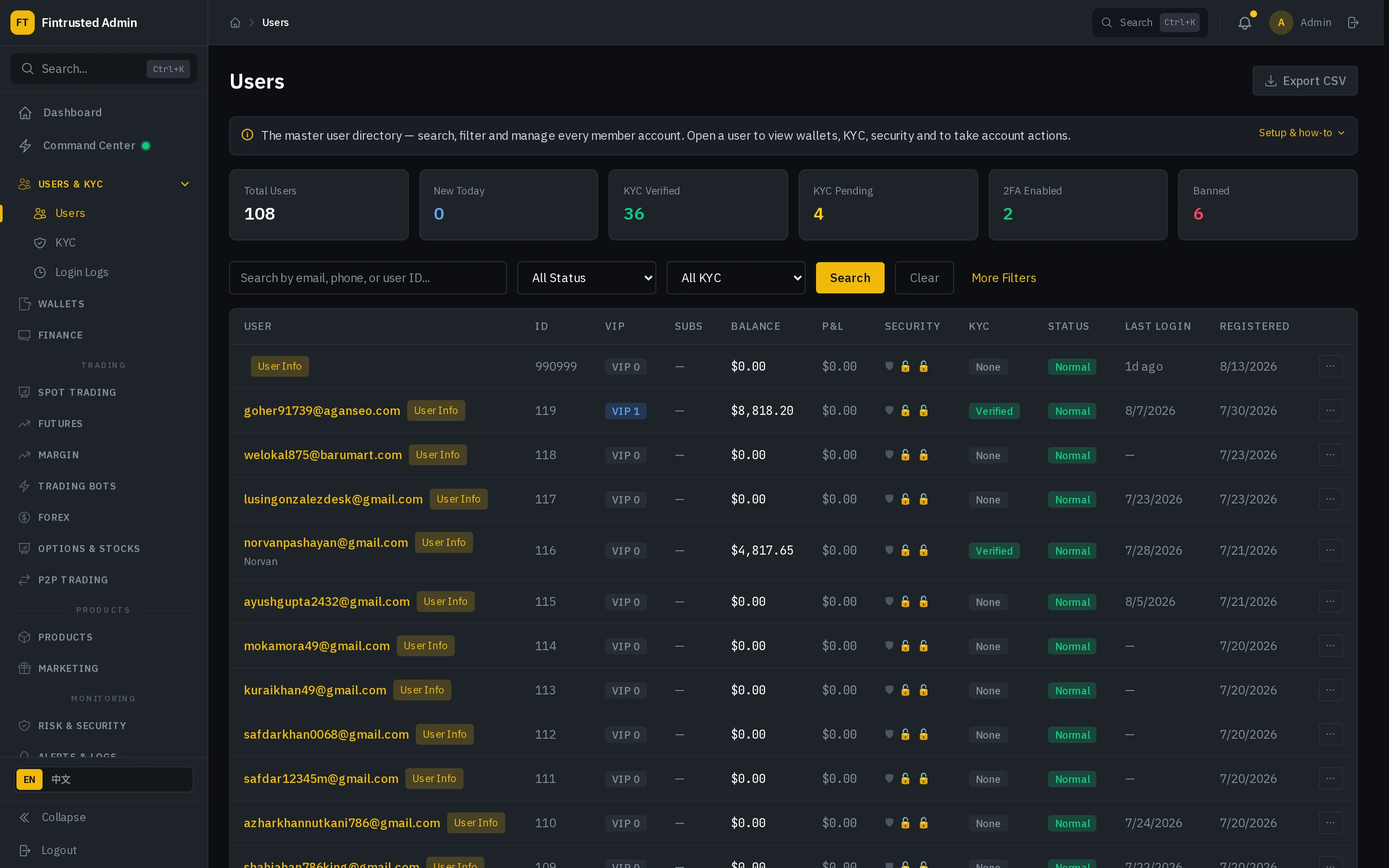Open Spot Trading section
The image size is (1389, 868).
click(x=104, y=392)
